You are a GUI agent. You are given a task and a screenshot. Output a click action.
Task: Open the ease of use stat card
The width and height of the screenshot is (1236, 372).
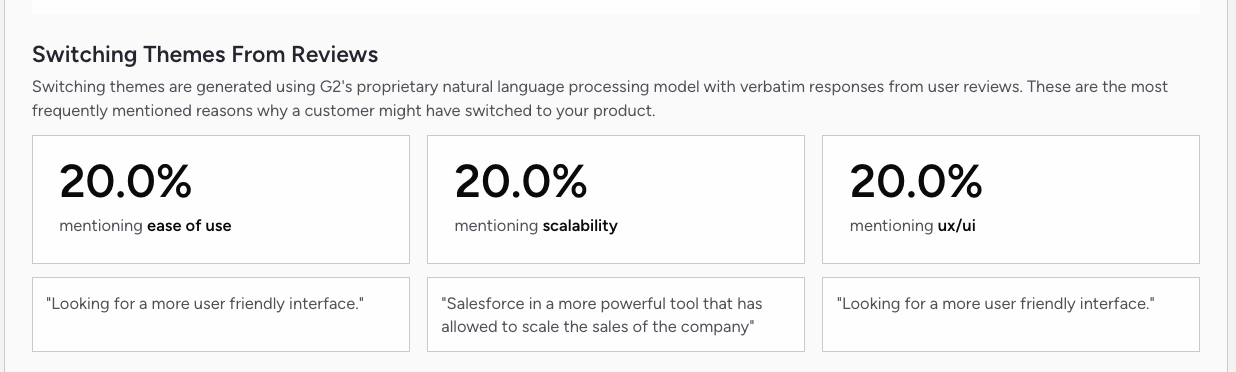point(221,199)
